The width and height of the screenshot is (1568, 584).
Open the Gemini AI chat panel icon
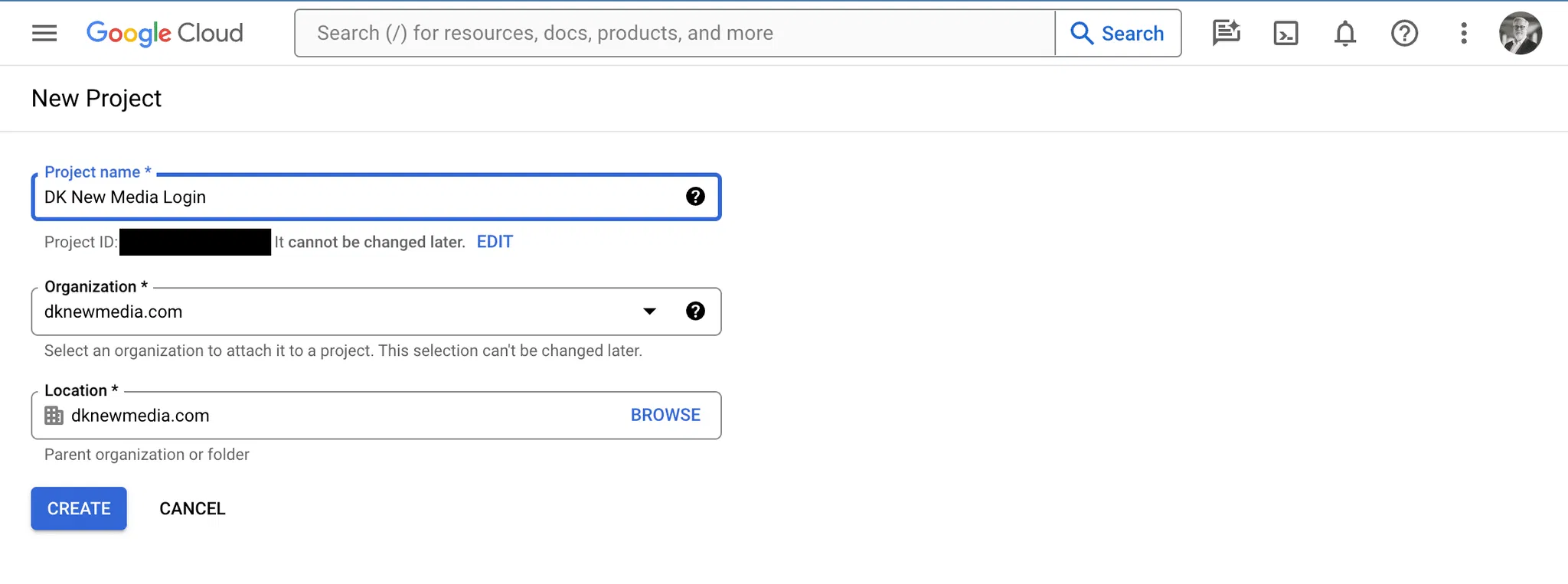pyautogui.click(x=1226, y=33)
